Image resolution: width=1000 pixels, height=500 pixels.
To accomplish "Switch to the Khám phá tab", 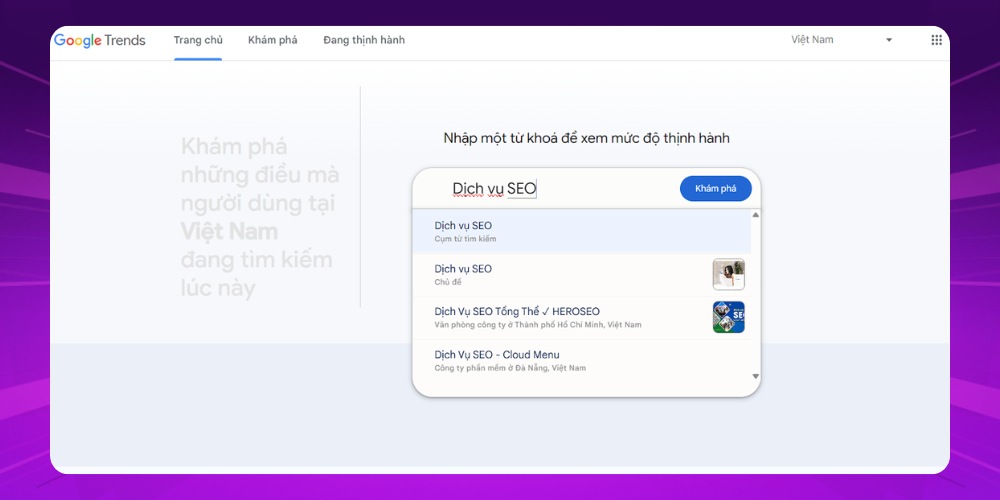I will (x=272, y=40).
